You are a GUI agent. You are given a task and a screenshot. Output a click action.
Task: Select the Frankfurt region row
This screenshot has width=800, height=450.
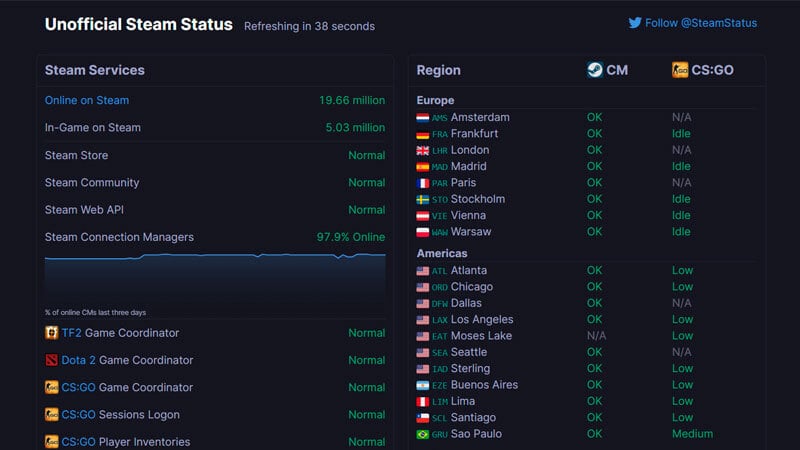tap(585, 134)
